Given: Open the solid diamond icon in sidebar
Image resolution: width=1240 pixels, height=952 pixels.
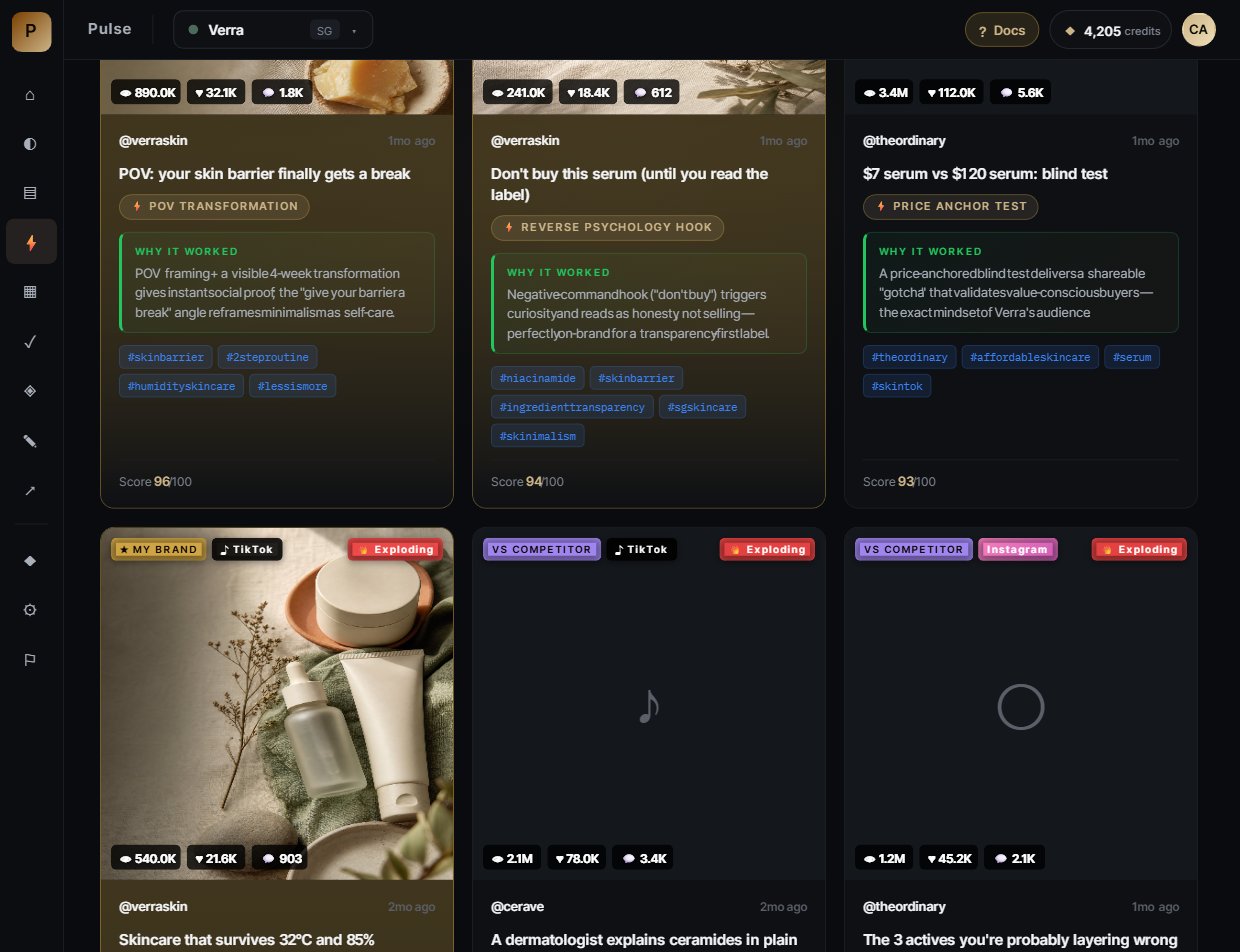Looking at the screenshot, I should (x=31, y=561).
